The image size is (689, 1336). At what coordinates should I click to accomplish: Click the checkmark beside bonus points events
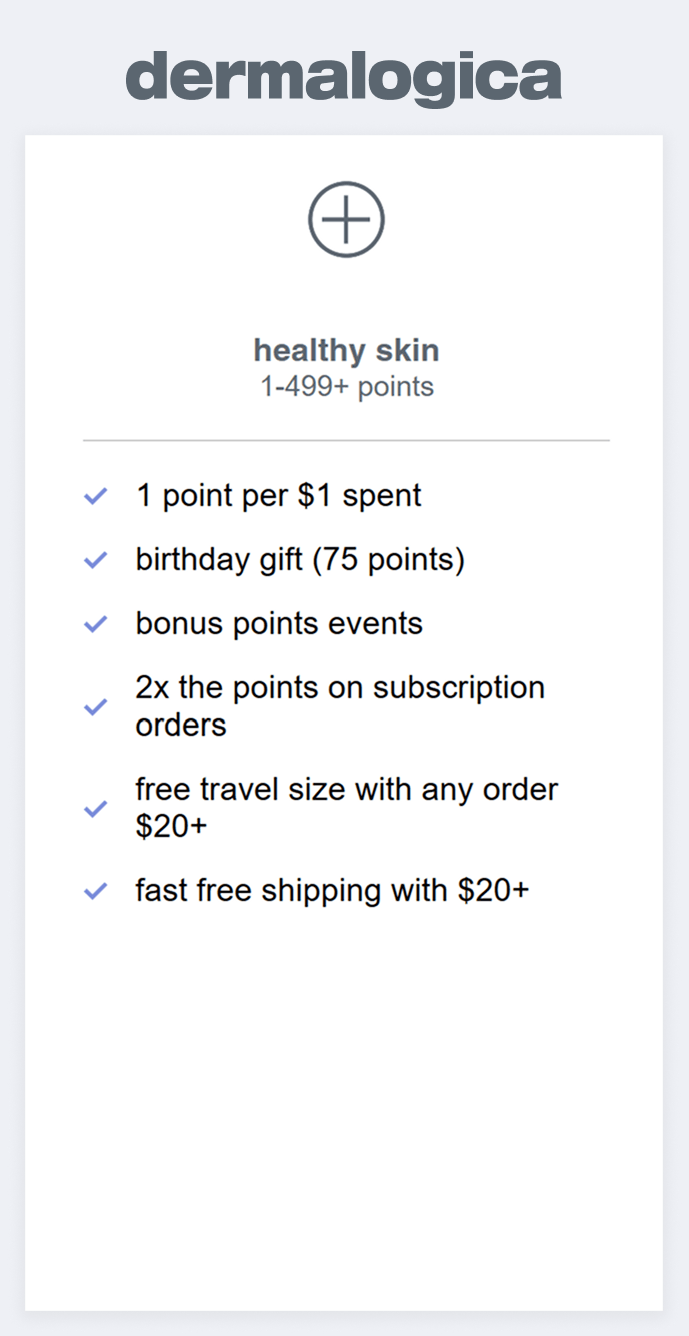click(96, 624)
